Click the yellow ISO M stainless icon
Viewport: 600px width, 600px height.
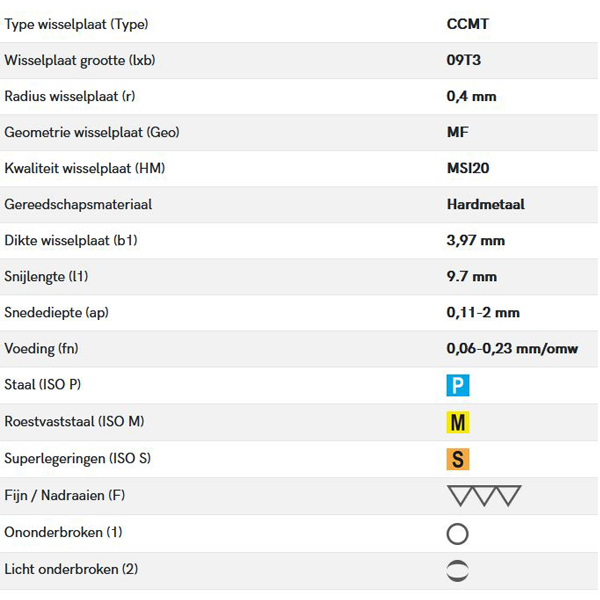[458, 423]
